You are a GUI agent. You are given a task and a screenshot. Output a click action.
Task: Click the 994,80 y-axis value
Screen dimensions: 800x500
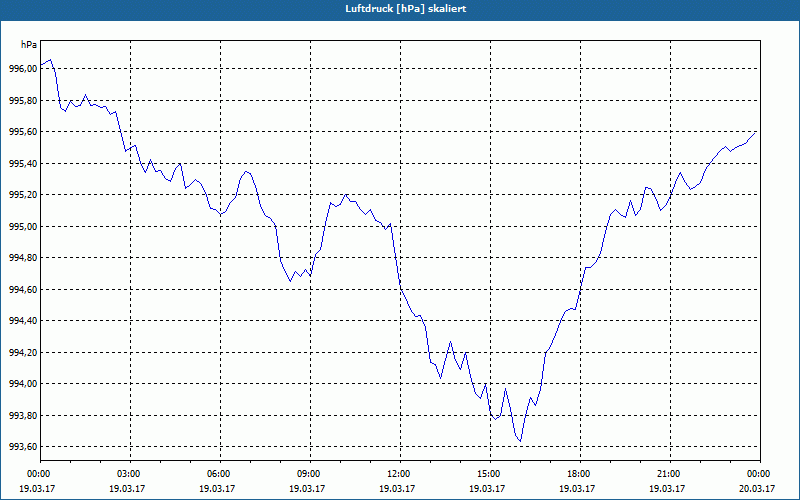tap(23, 258)
